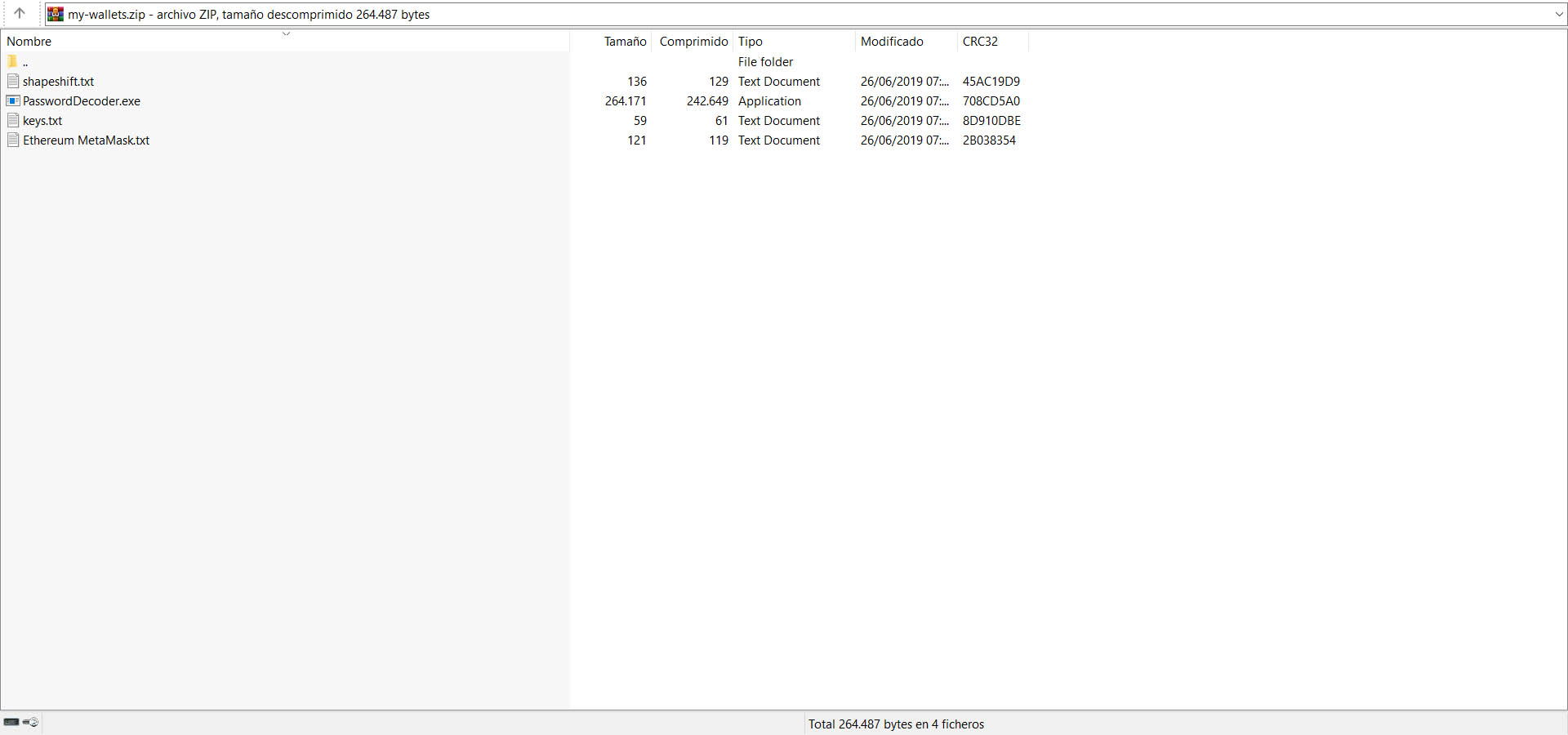Screen dimensions: 1568x735
Task: Click the keys.txt document icon
Action: pos(13,121)
